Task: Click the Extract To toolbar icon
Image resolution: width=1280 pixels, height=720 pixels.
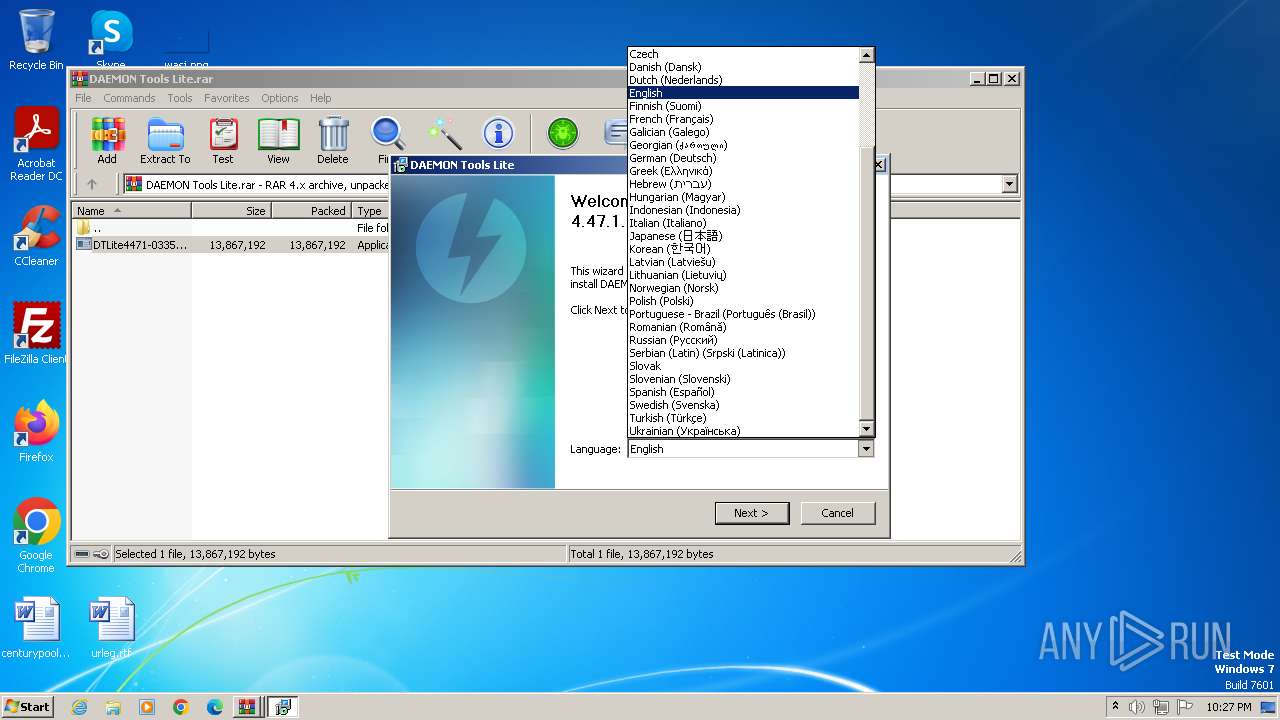Action: (x=165, y=140)
